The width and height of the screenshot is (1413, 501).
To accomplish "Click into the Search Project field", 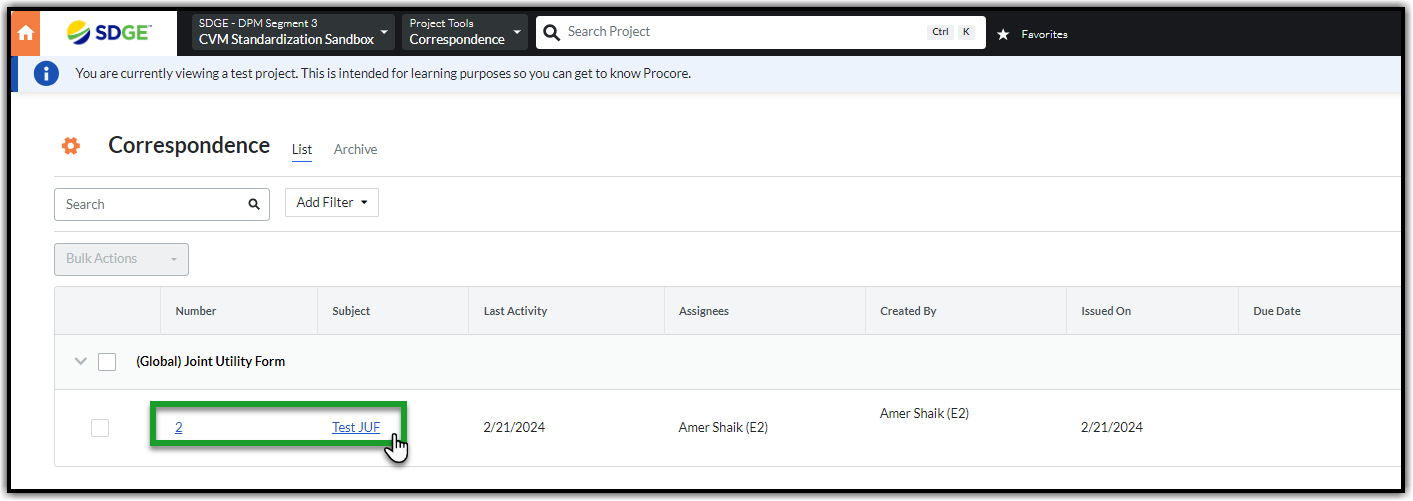I will click(740, 32).
